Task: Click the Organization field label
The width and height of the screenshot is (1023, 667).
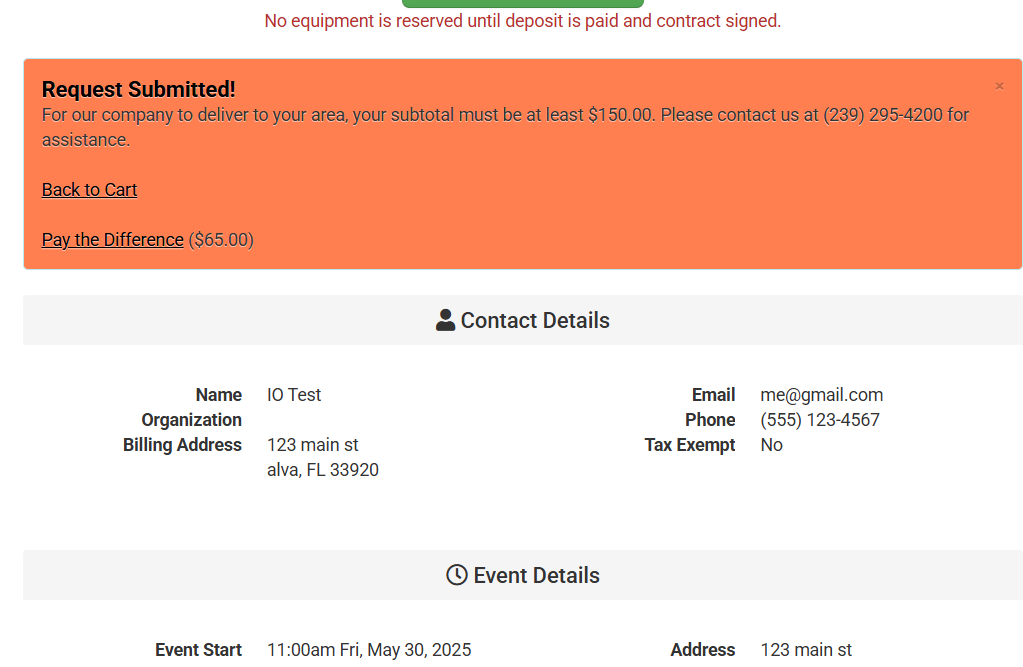Action: pos(191,420)
